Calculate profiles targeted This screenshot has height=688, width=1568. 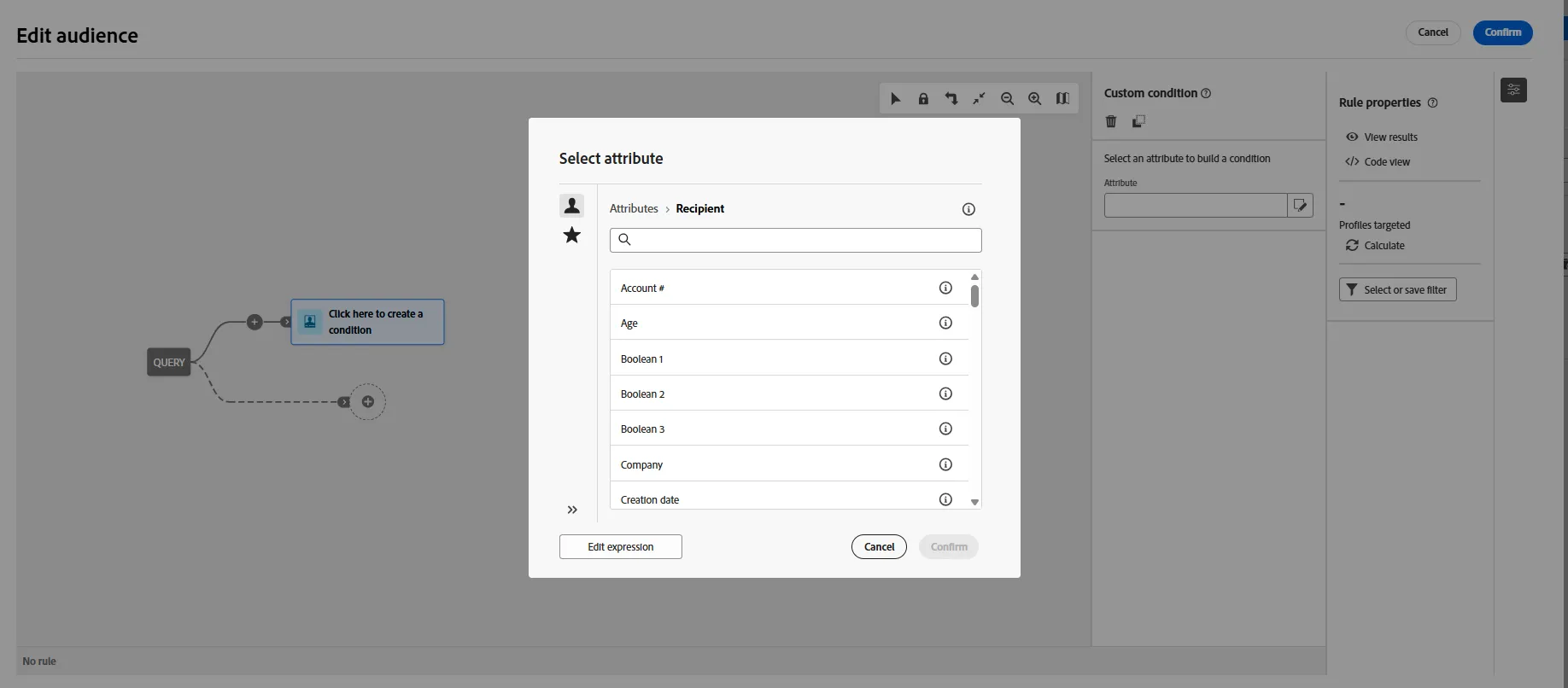[x=1375, y=246]
